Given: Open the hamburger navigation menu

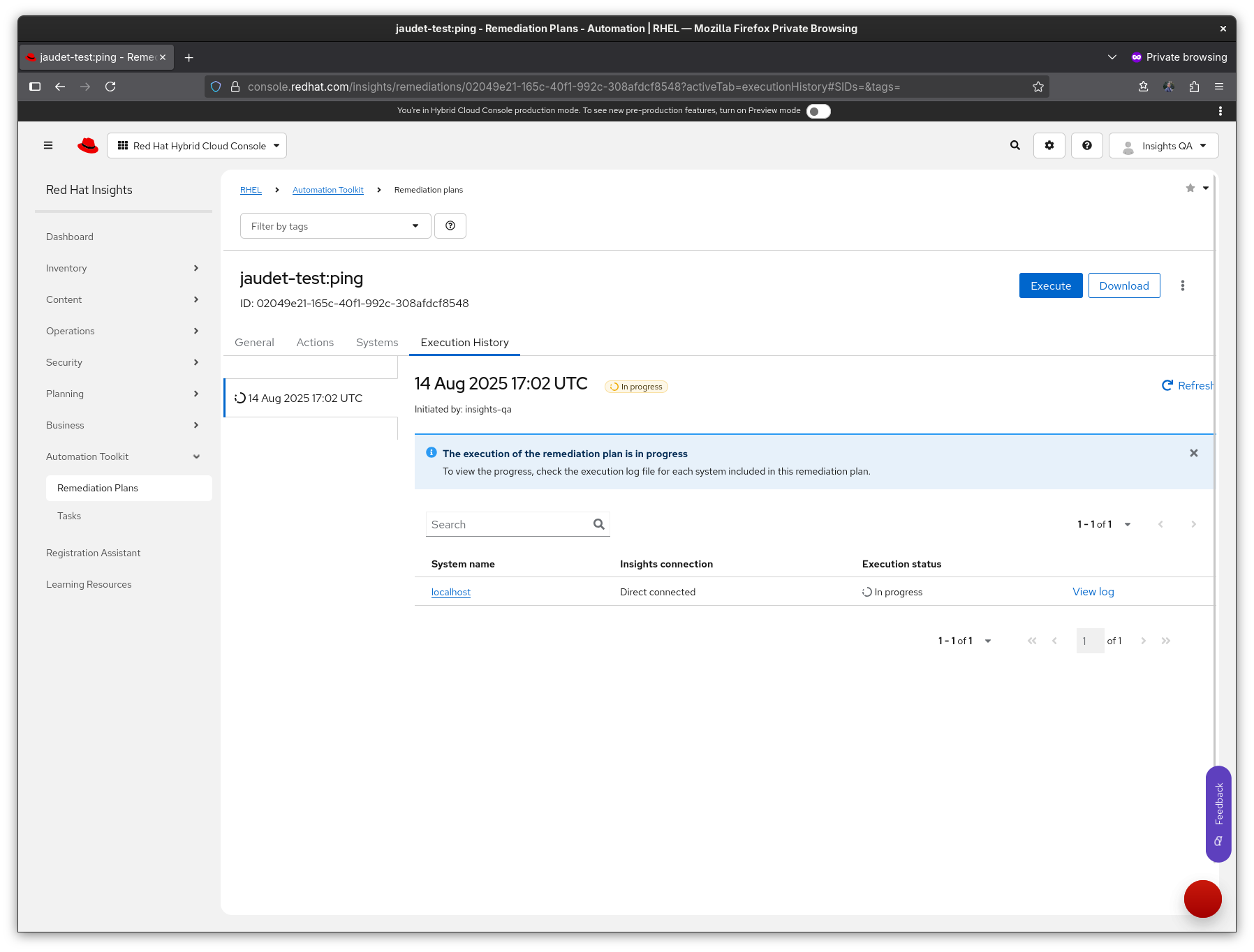Looking at the screenshot, I should (48, 145).
